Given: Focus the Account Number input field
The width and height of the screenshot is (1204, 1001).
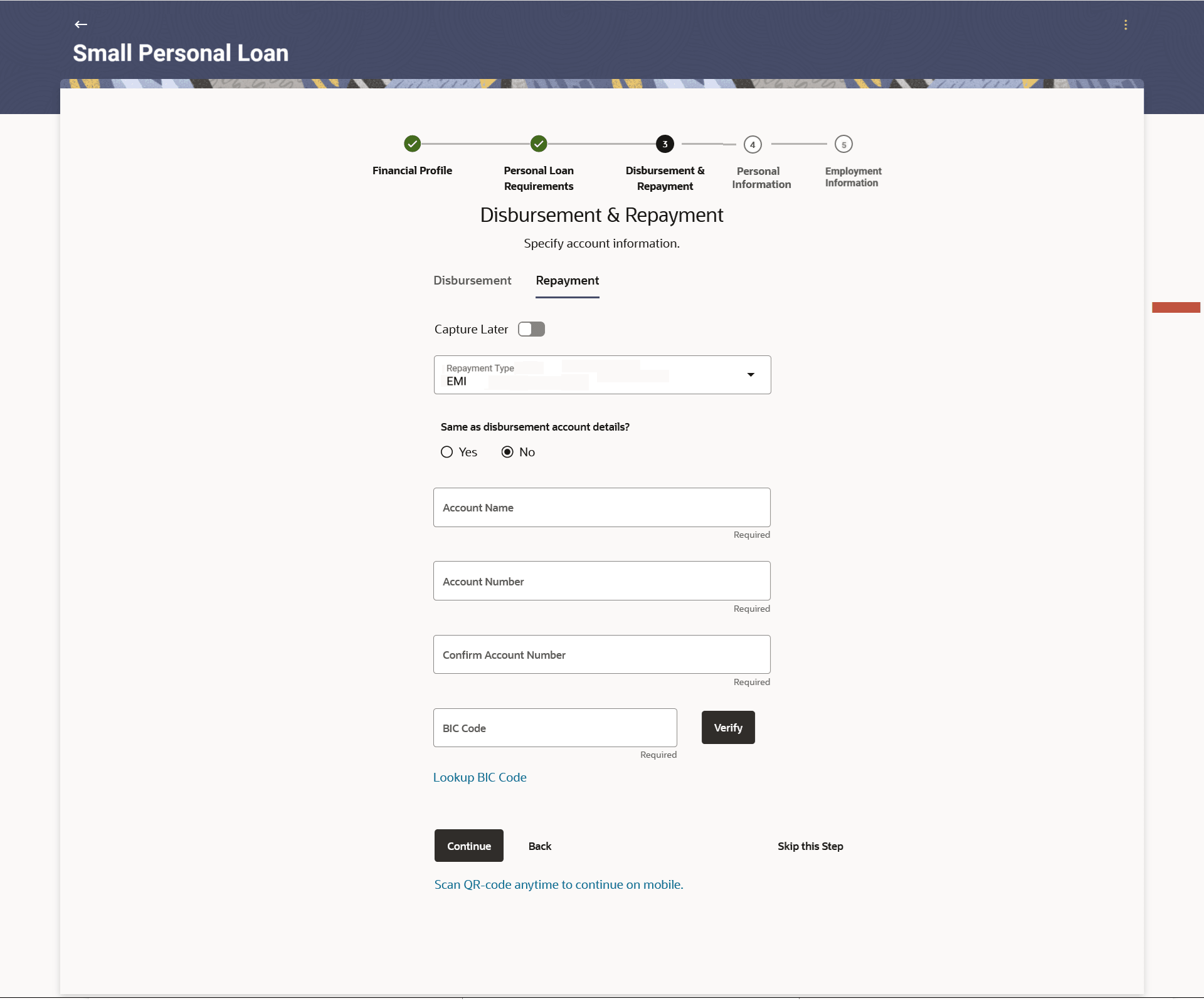Looking at the screenshot, I should pyautogui.click(x=601, y=581).
